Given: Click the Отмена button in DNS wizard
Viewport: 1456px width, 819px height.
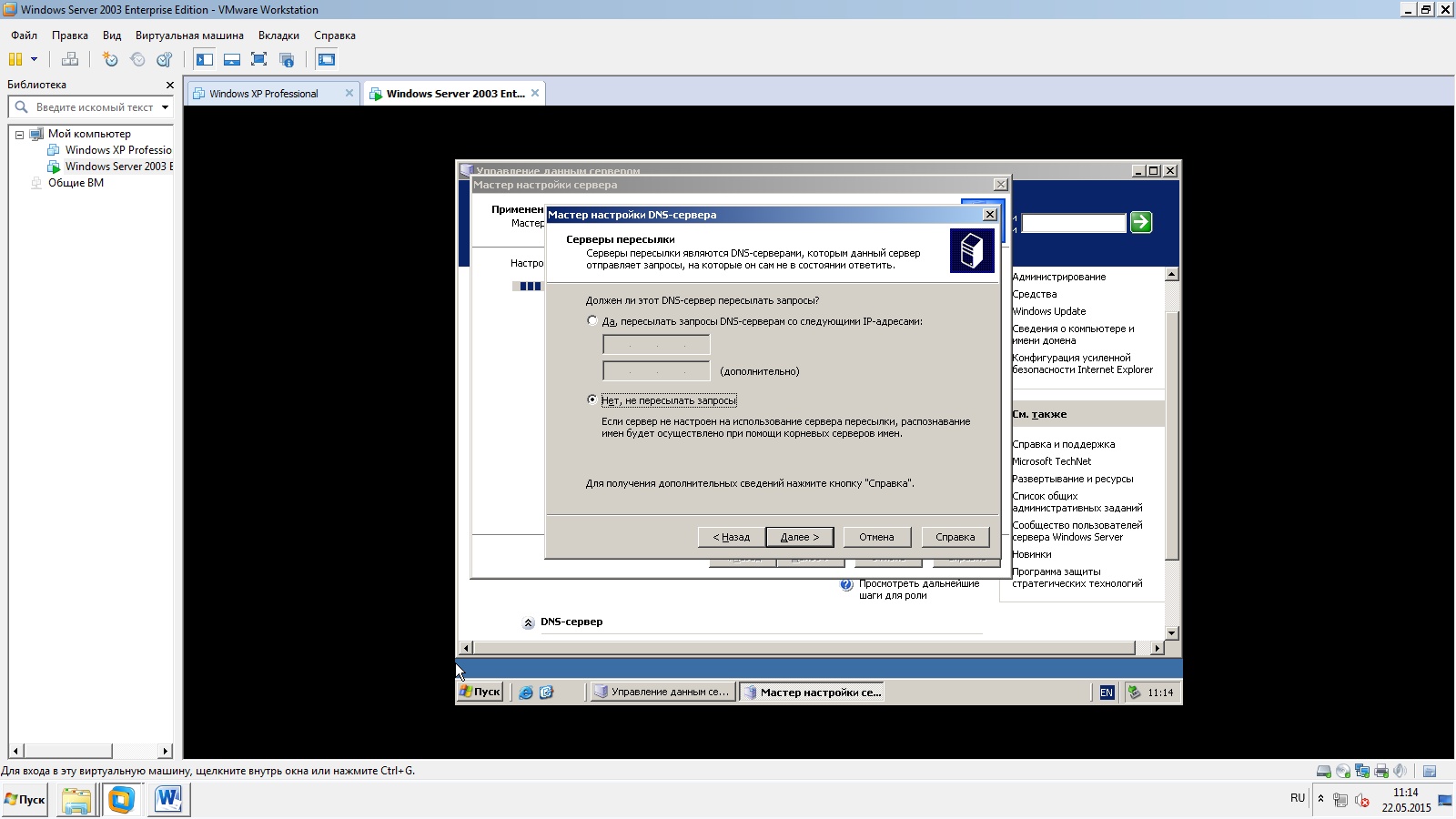Looking at the screenshot, I should 876,537.
